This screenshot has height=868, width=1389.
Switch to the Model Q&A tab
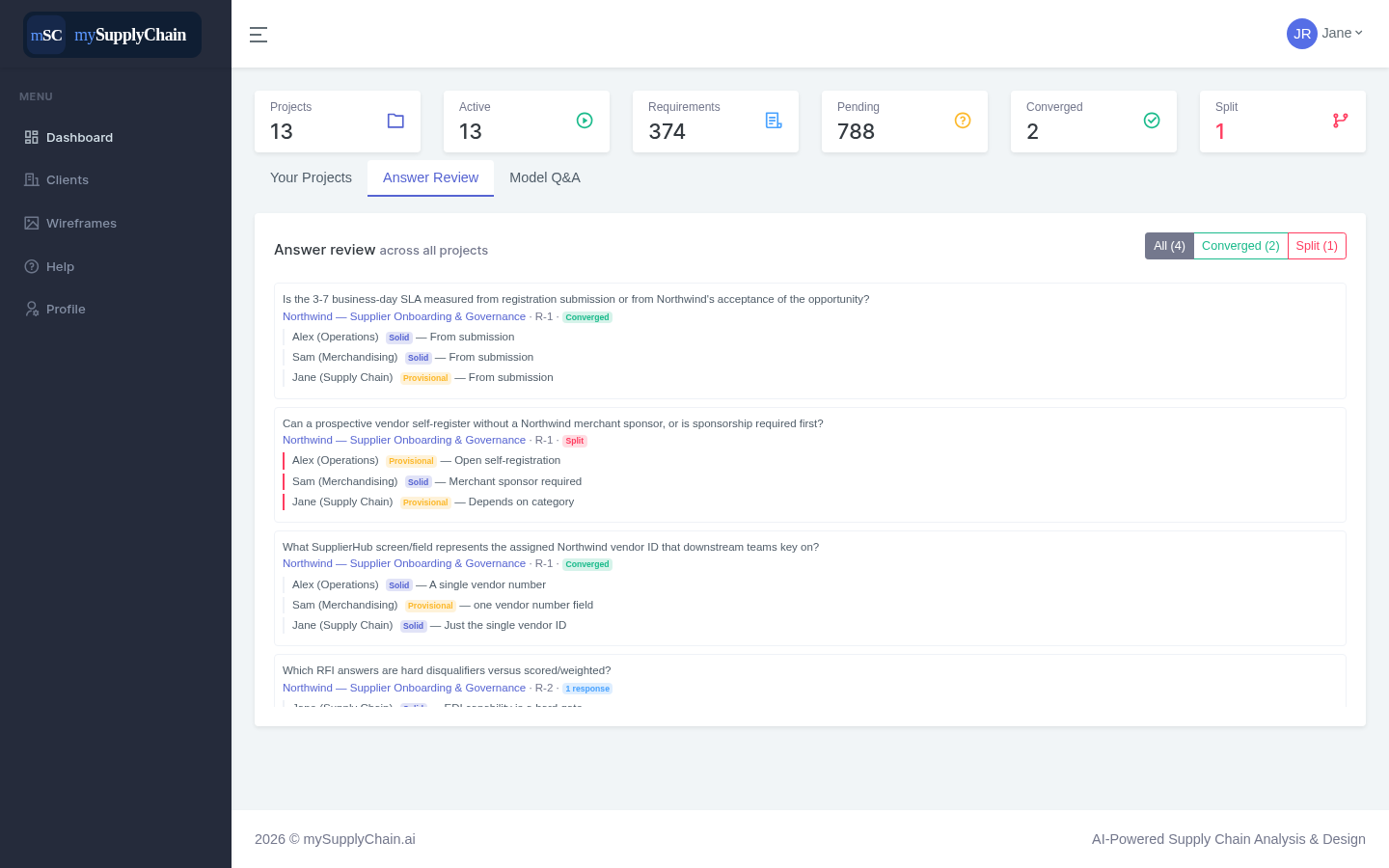(x=545, y=177)
